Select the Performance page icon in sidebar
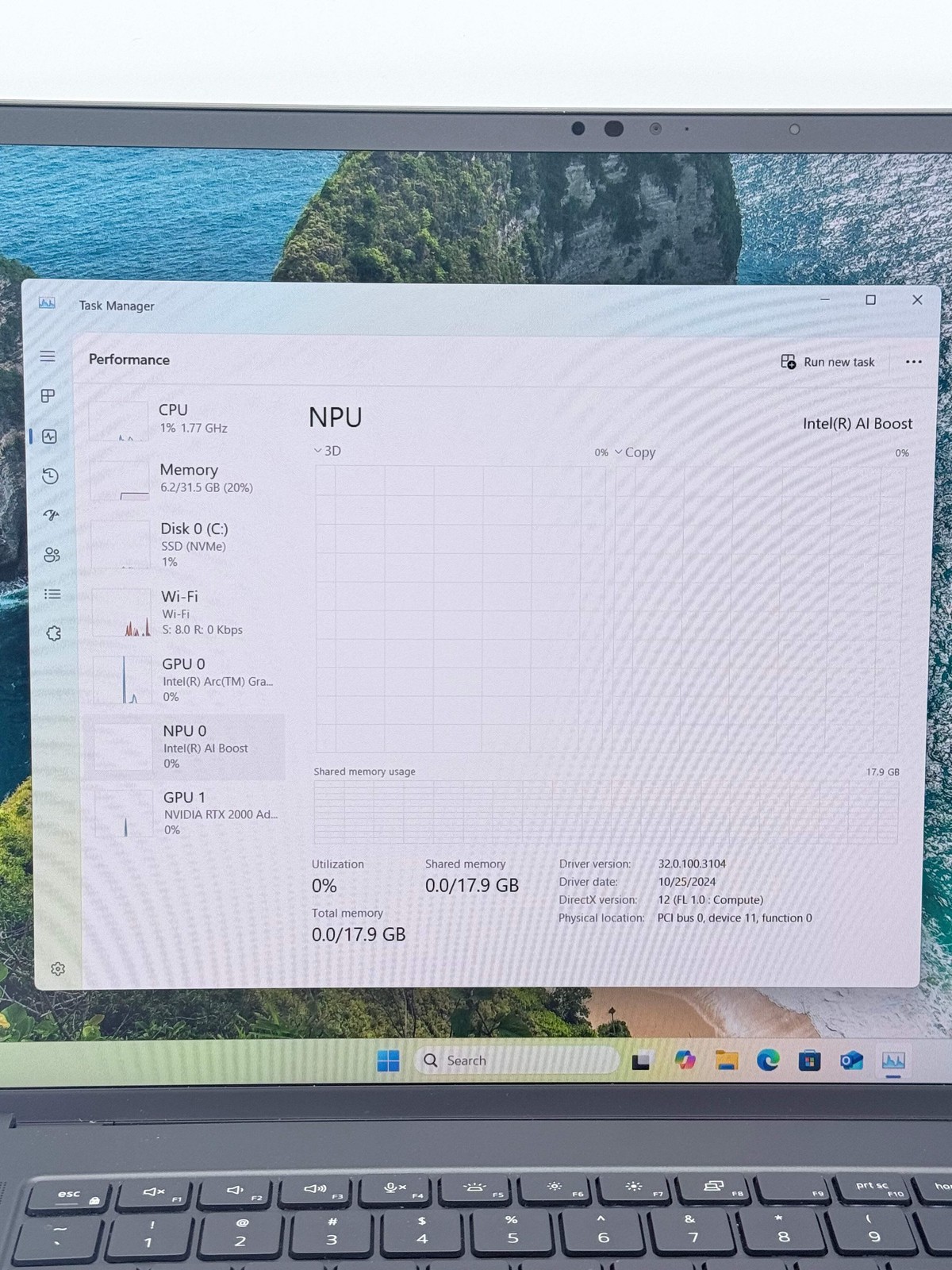 point(49,436)
